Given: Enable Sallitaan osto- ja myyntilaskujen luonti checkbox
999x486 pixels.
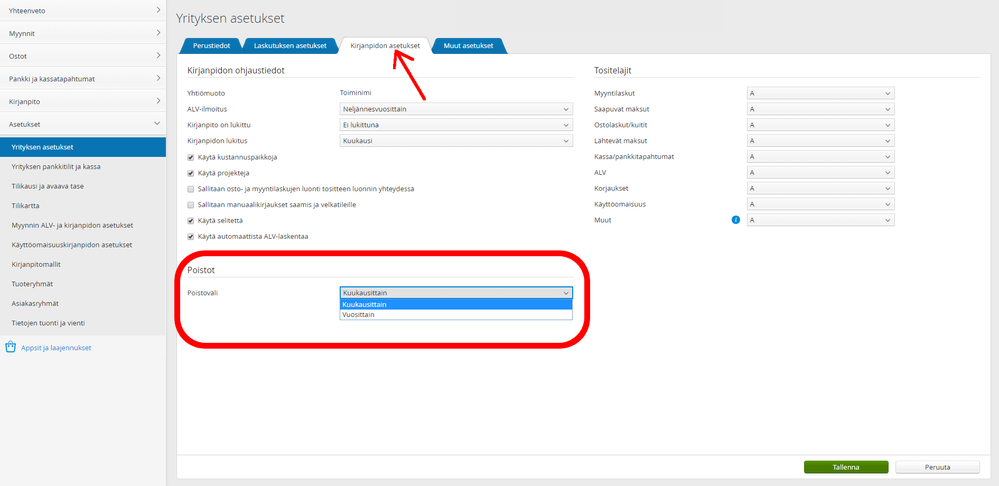Looking at the screenshot, I should coord(190,189).
